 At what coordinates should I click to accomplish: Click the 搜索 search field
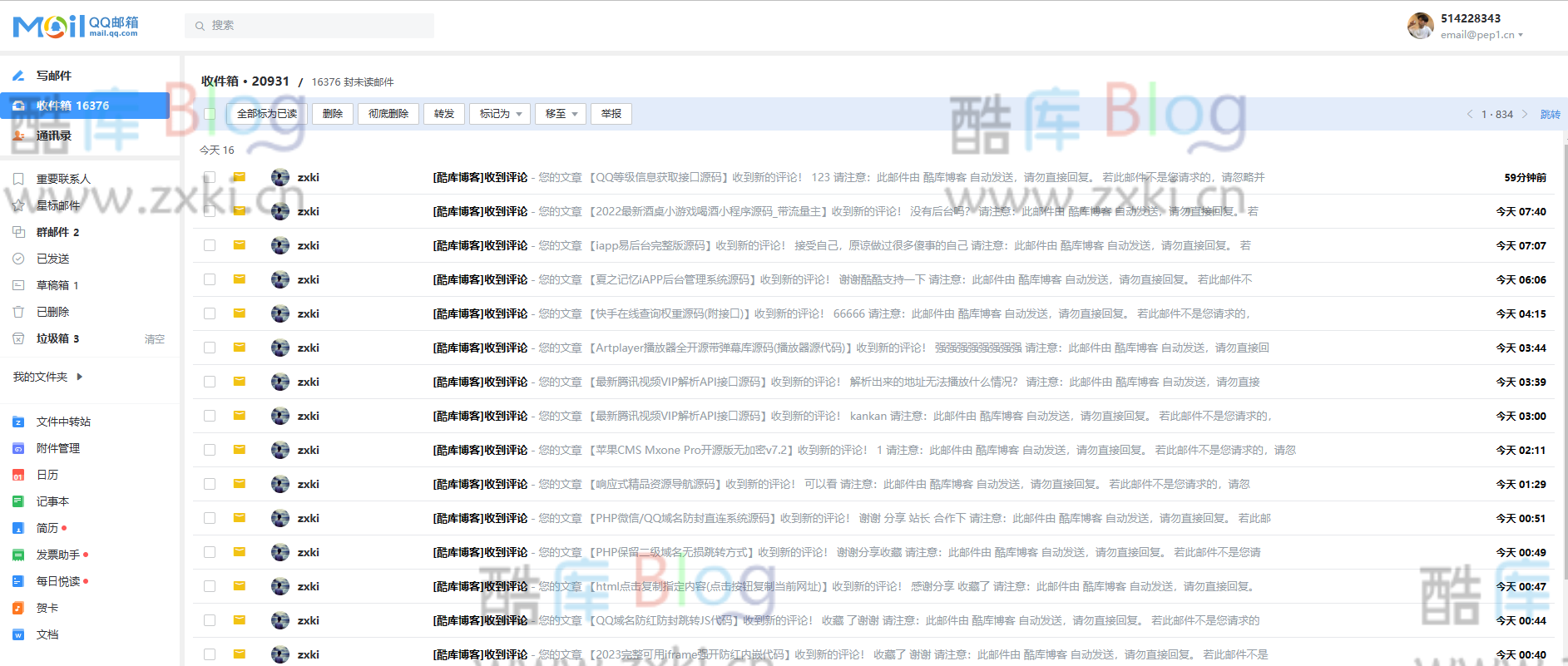point(309,26)
